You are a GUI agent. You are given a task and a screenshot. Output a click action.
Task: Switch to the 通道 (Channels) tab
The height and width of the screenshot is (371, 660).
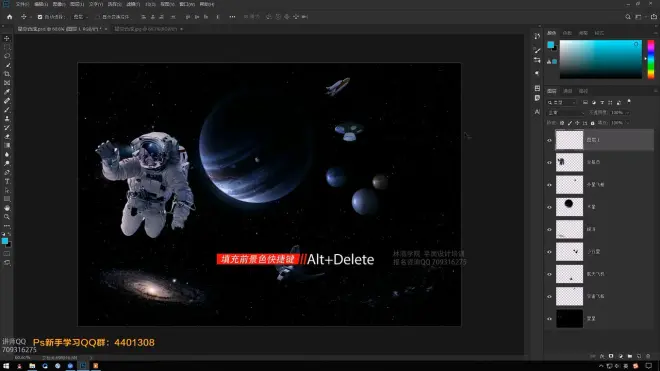[568, 91]
